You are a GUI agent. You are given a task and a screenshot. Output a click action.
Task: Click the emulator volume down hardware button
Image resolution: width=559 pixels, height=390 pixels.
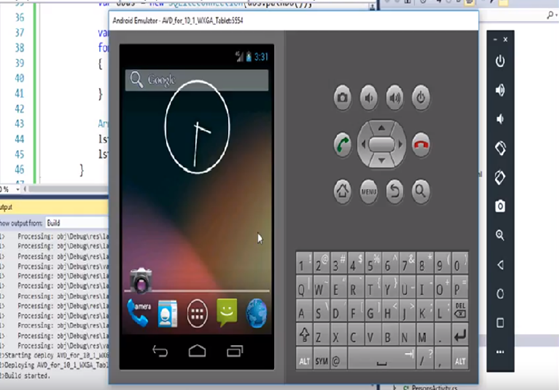[369, 97]
